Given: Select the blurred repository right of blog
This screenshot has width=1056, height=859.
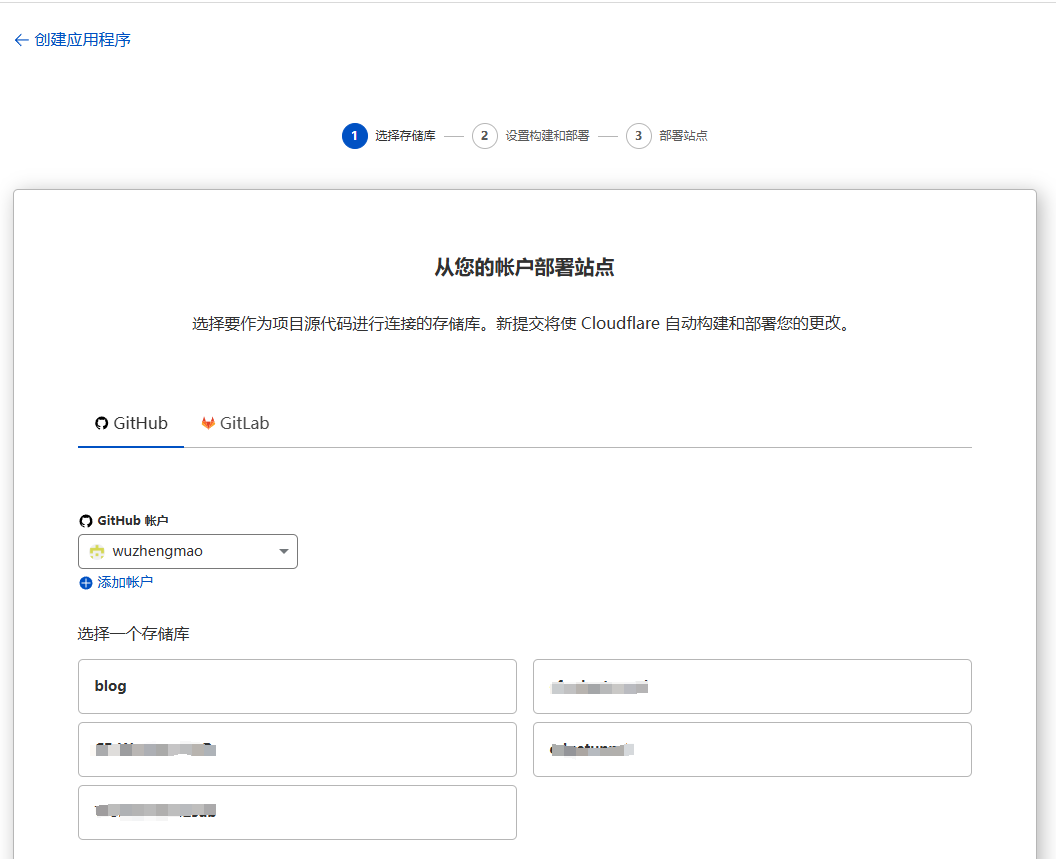Looking at the screenshot, I should 752,686.
